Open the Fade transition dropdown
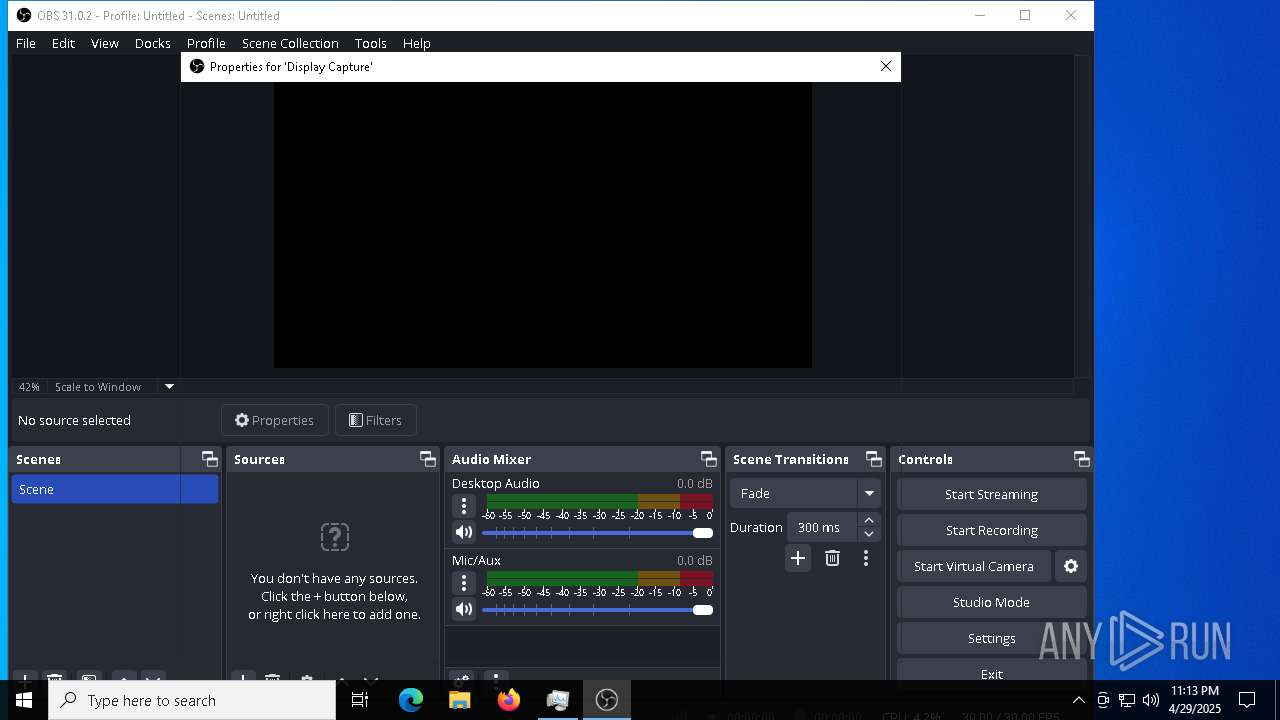This screenshot has width=1280, height=720. [x=805, y=493]
